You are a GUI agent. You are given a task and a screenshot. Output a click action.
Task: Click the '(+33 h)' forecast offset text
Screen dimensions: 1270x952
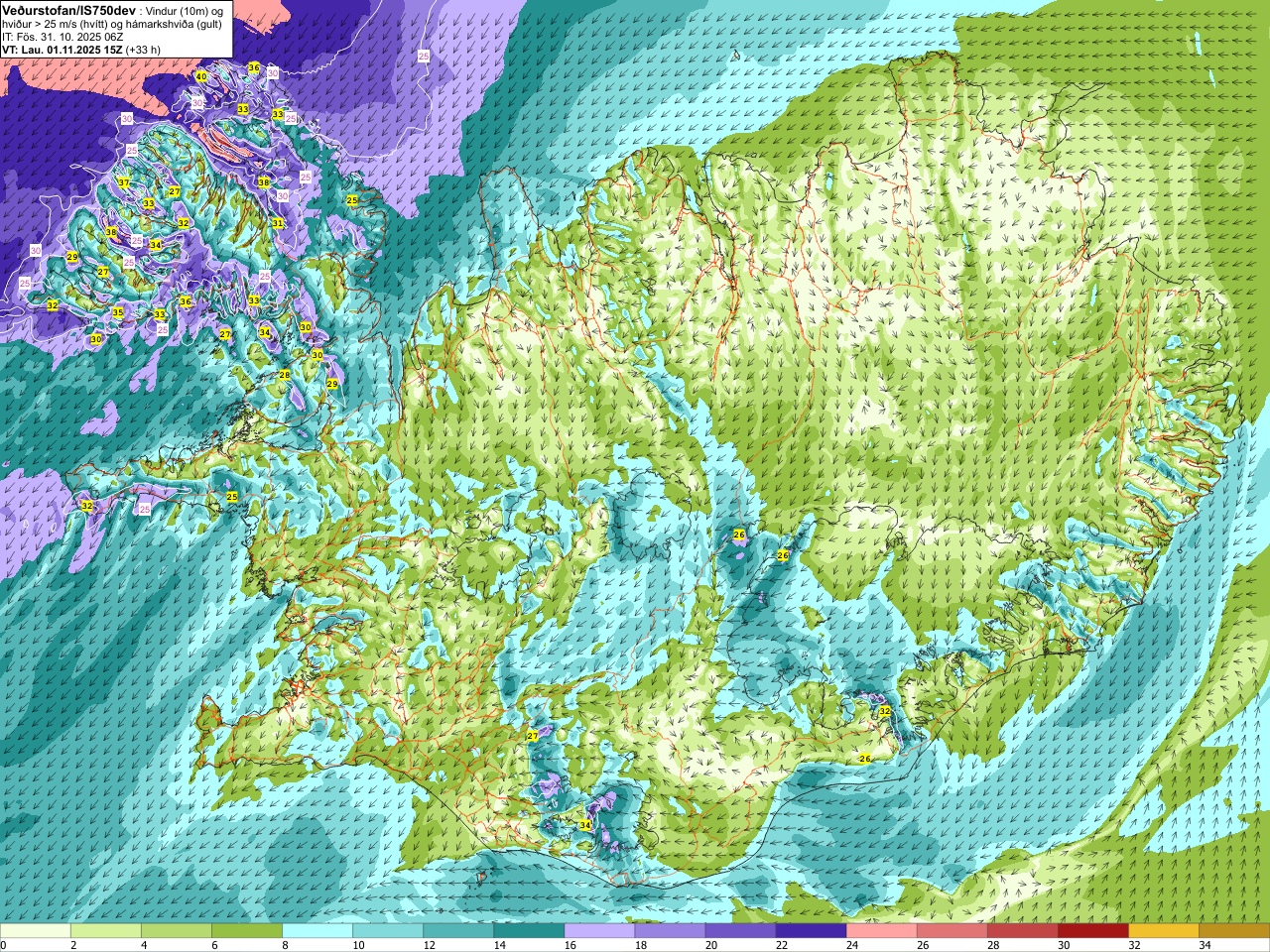[143, 50]
